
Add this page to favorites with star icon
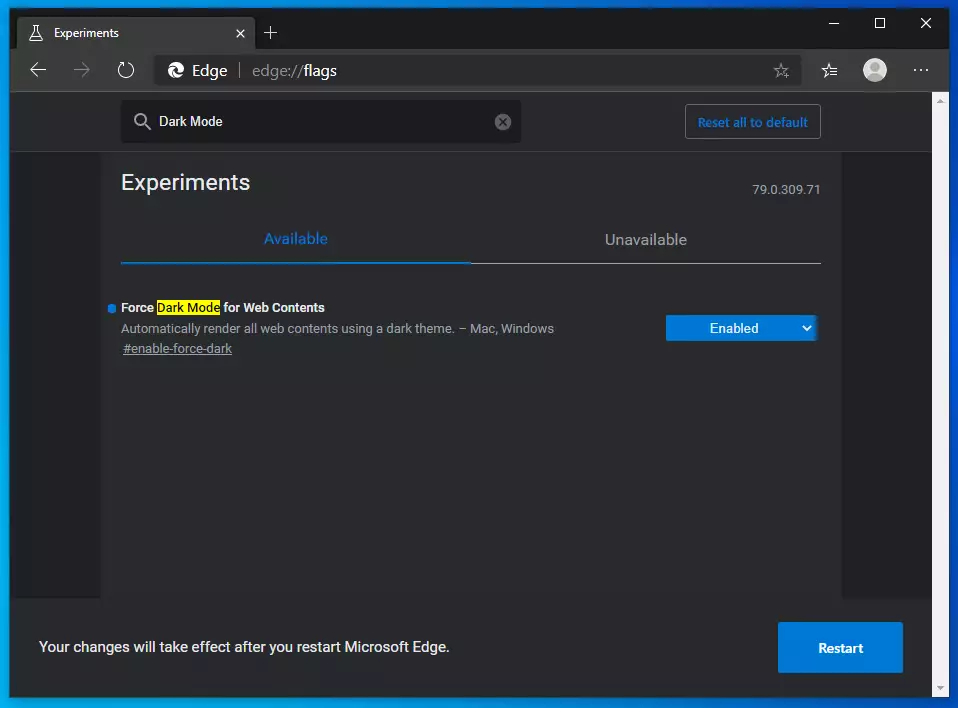tap(781, 71)
